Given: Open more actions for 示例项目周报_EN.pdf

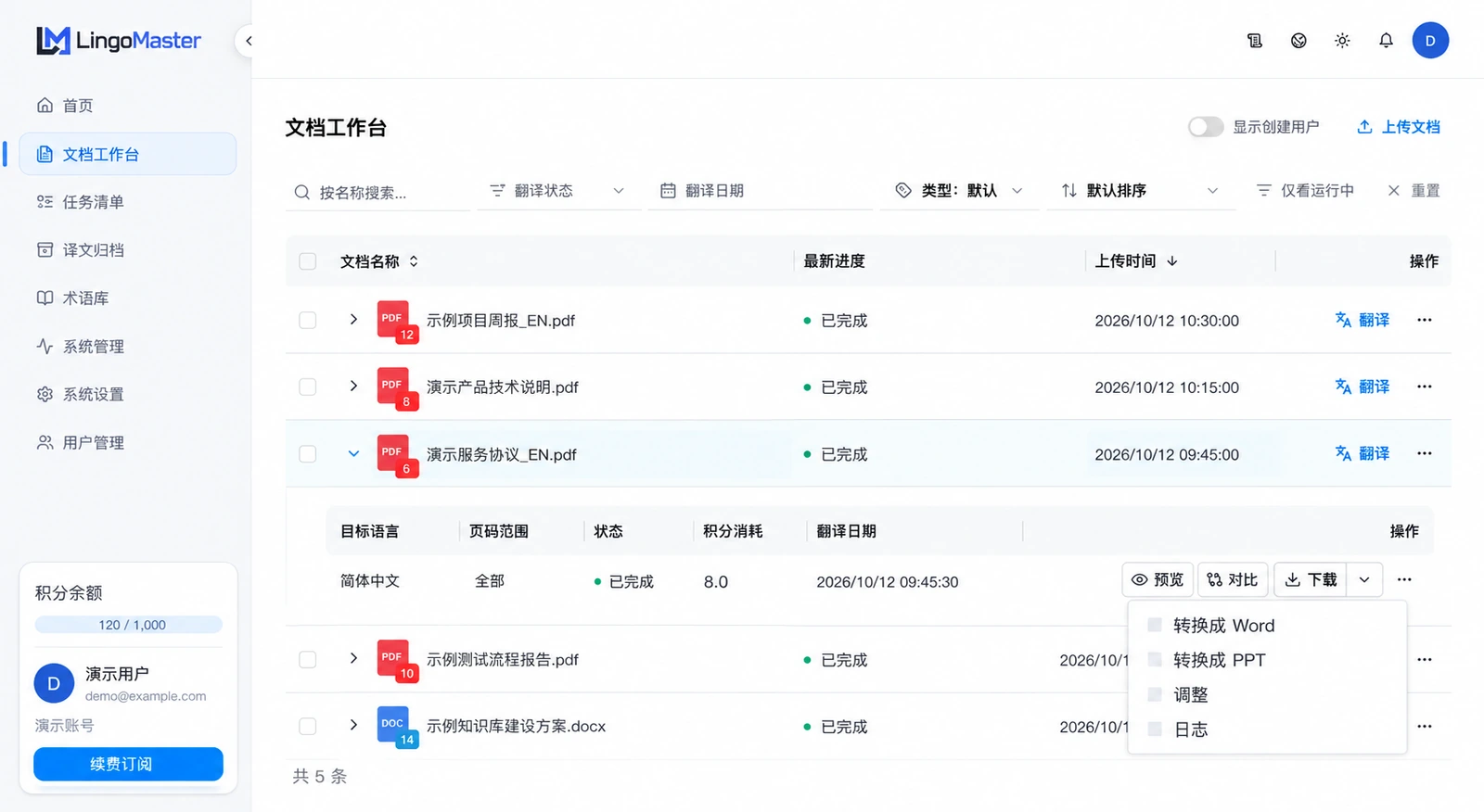Looking at the screenshot, I should coord(1425,320).
